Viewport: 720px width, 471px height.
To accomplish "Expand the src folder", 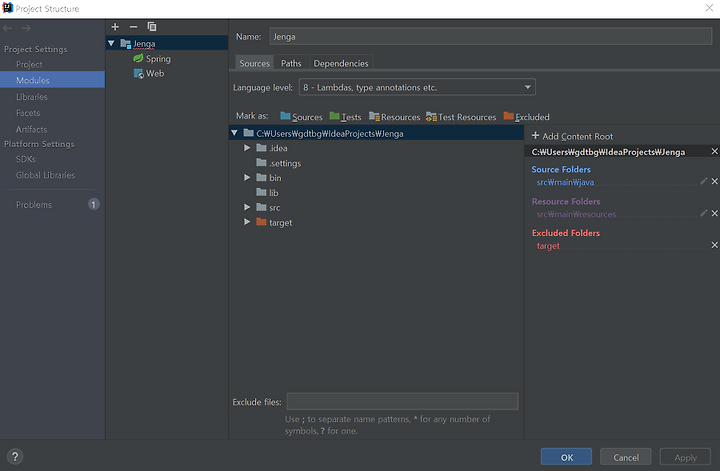I will [247, 207].
